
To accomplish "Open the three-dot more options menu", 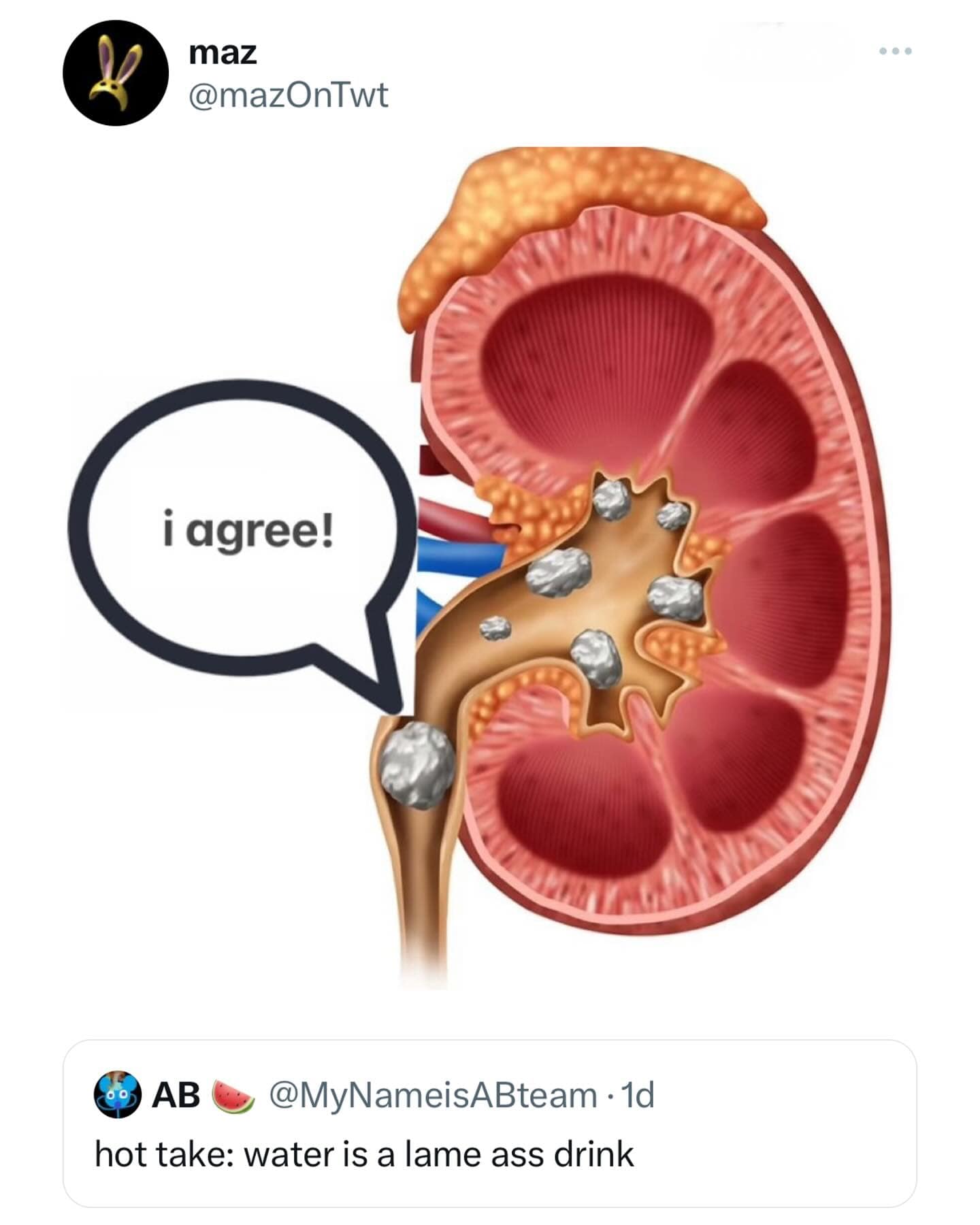I will tap(894, 51).
